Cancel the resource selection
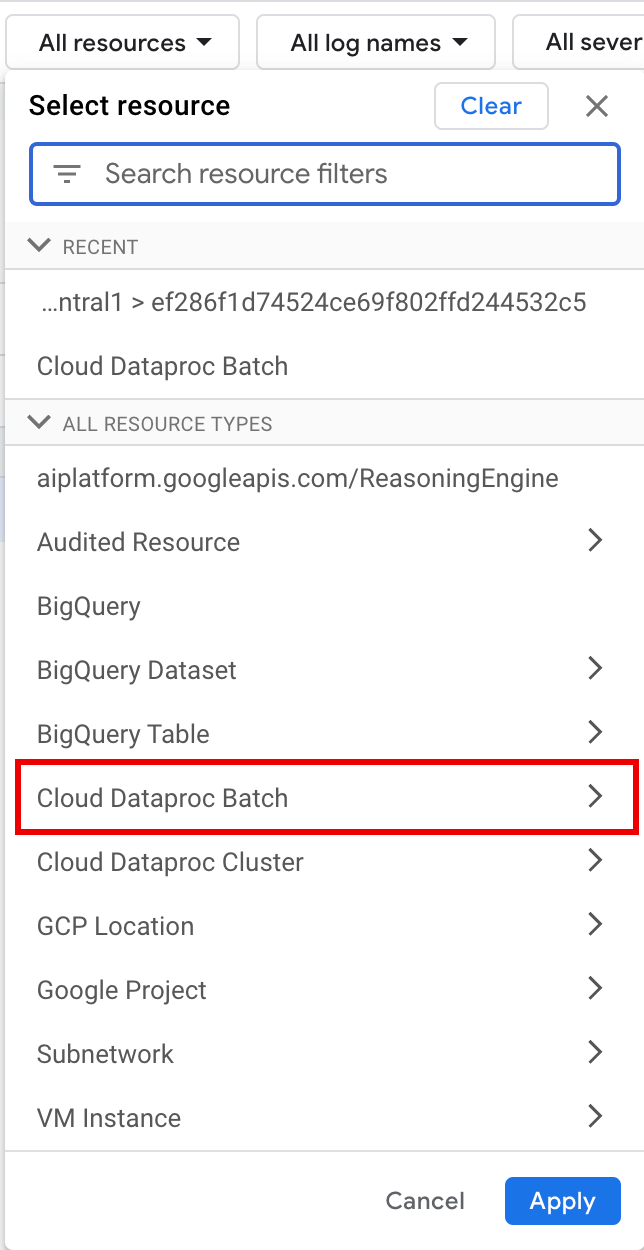This screenshot has height=1250, width=644. pos(425,1201)
